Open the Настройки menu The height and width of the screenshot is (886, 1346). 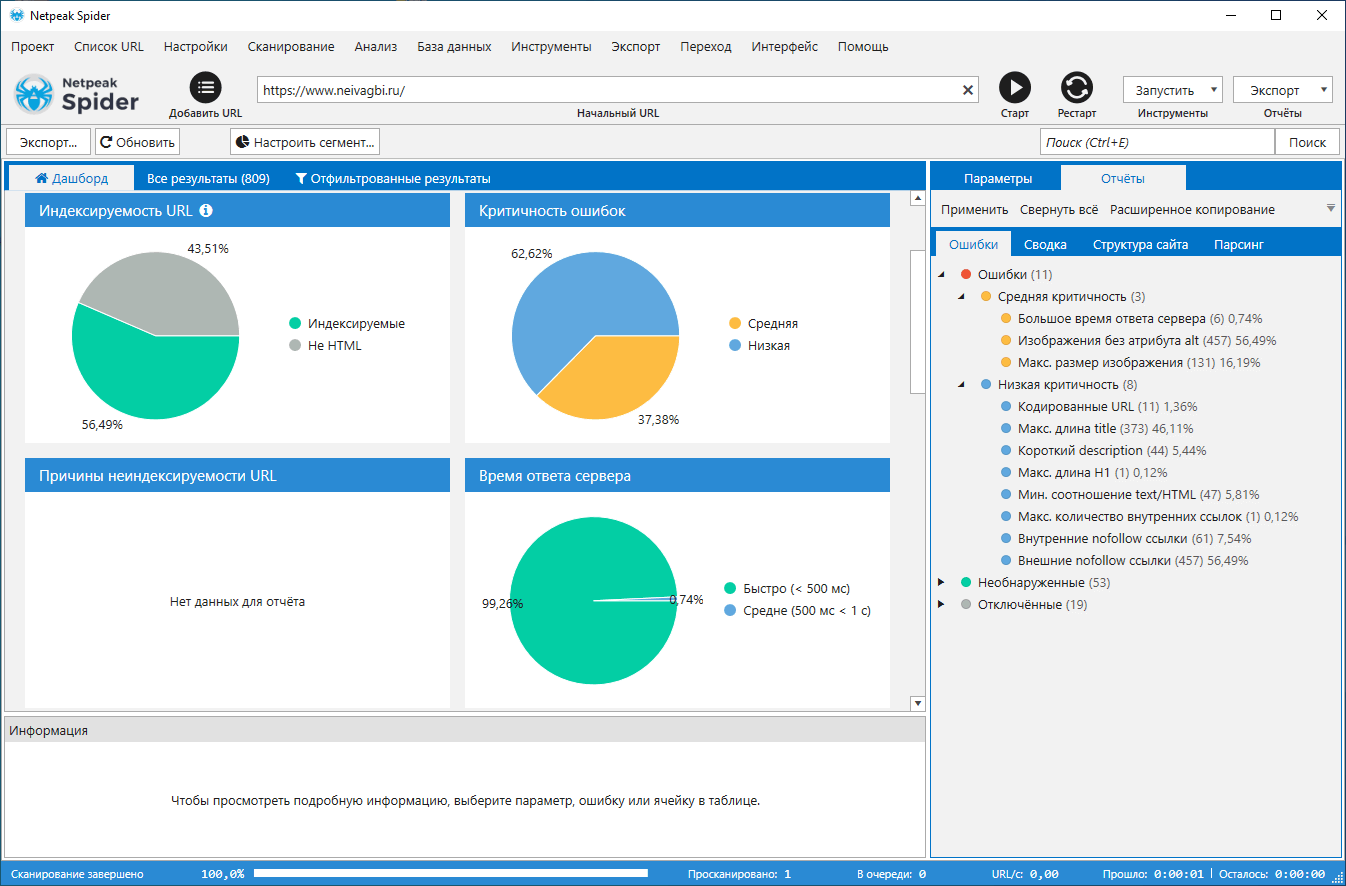(x=196, y=47)
